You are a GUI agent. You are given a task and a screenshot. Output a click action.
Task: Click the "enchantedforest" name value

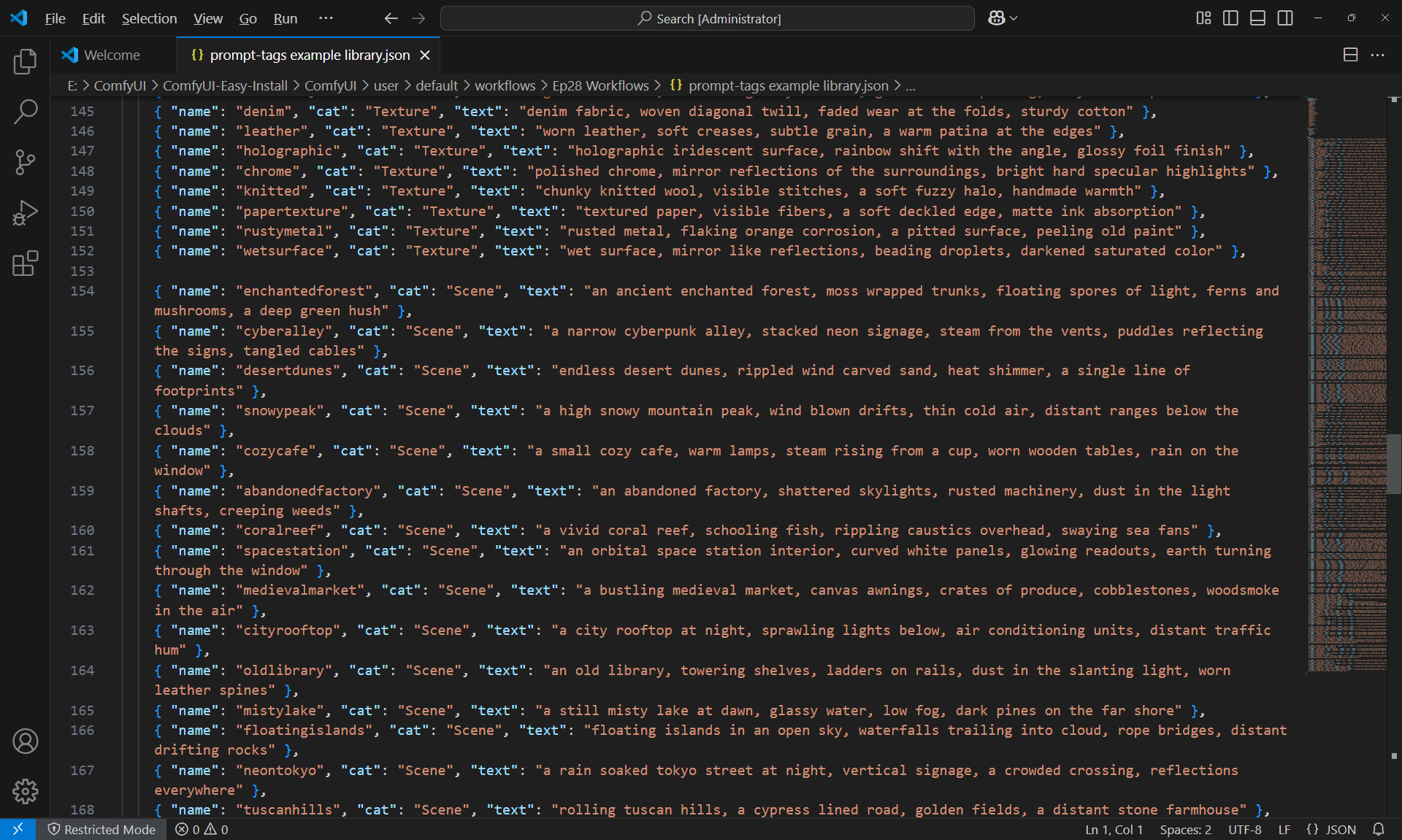(304, 290)
